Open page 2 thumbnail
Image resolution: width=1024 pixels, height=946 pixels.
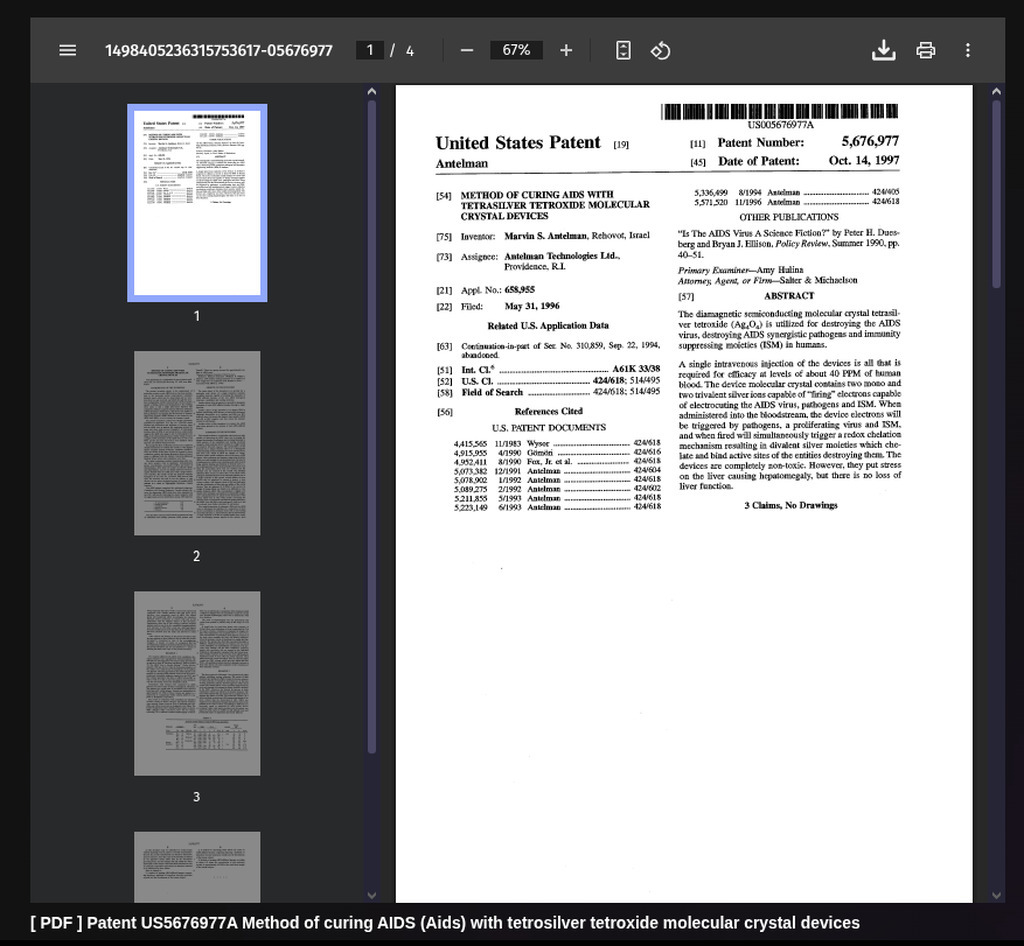197,443
